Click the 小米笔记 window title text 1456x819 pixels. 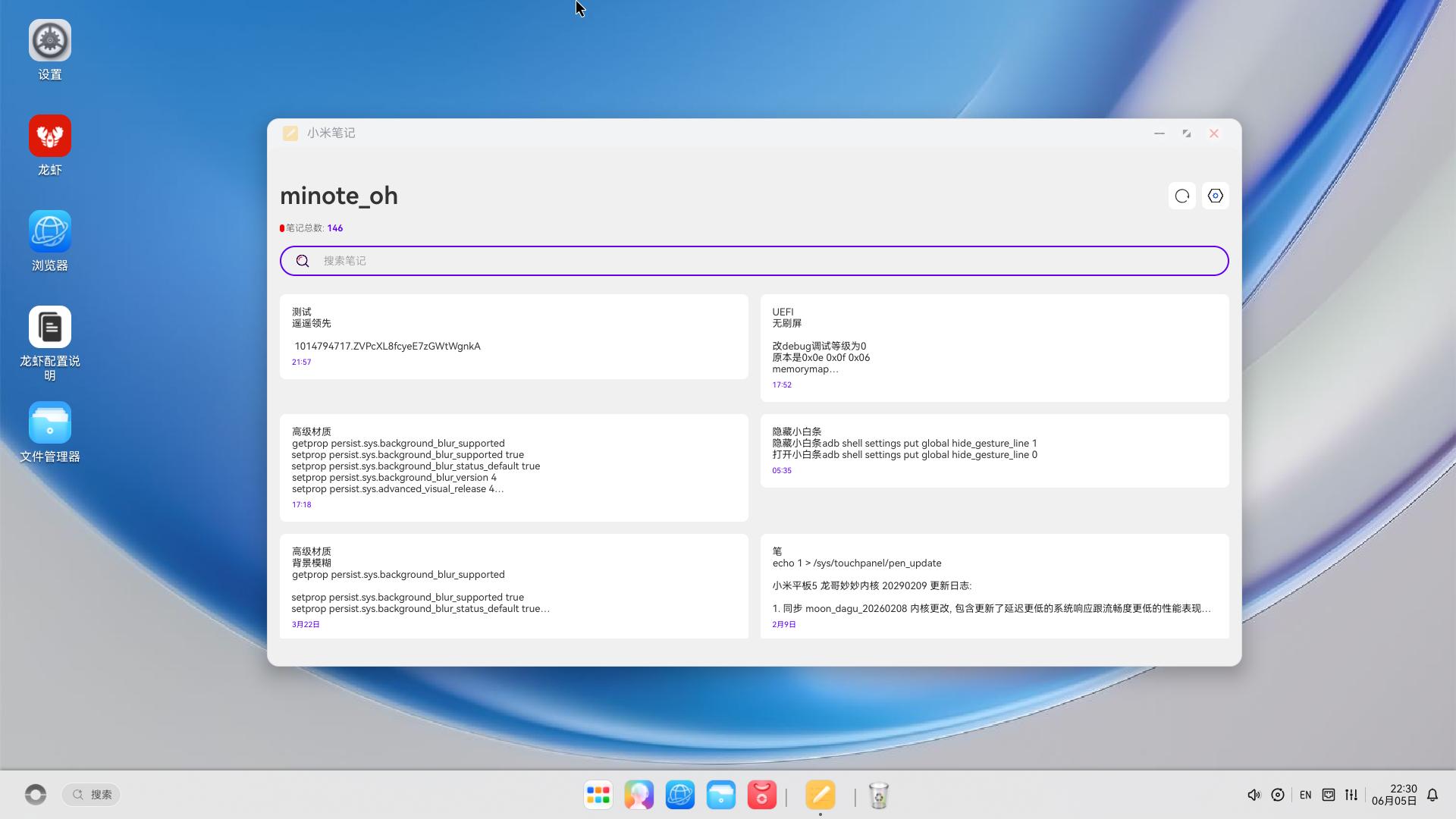331,133
